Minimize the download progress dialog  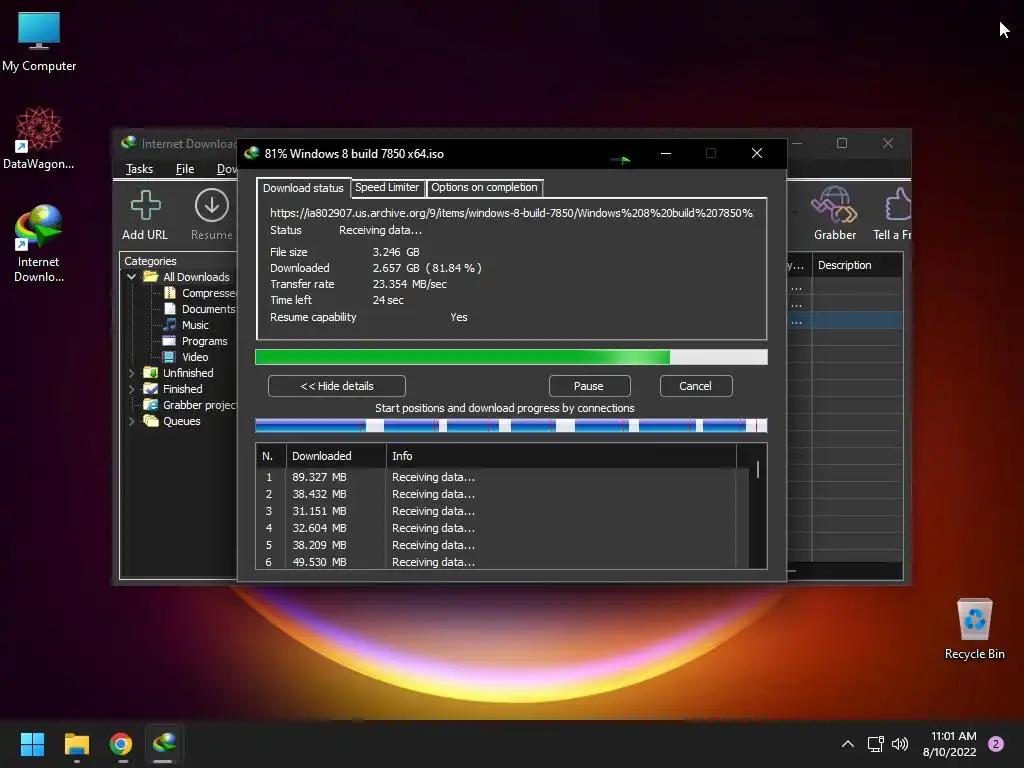(665, 153)
